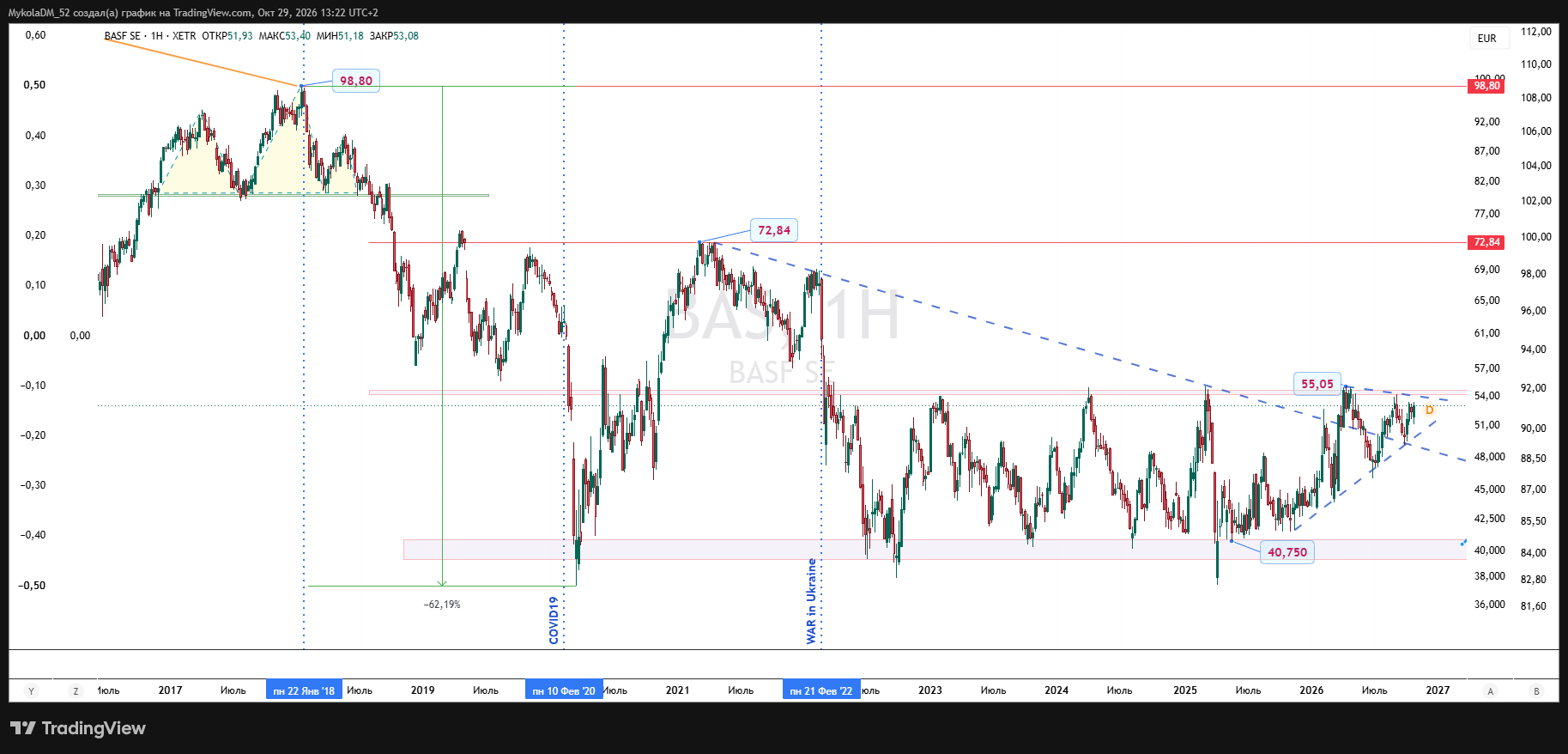This screenshot has width=1568, height=754.
Task: Click the 1H interval in legend
Action: pos(156,36)
